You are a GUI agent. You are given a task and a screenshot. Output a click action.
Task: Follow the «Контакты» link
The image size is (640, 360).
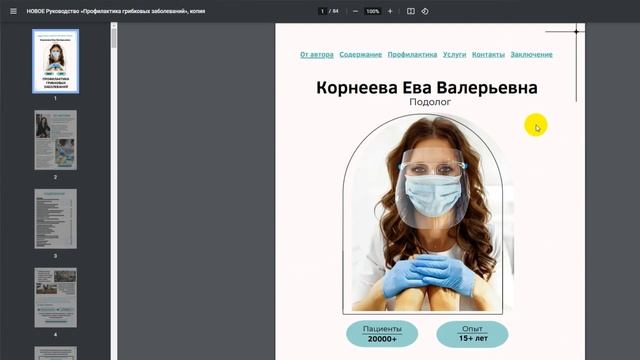(488, 55)
